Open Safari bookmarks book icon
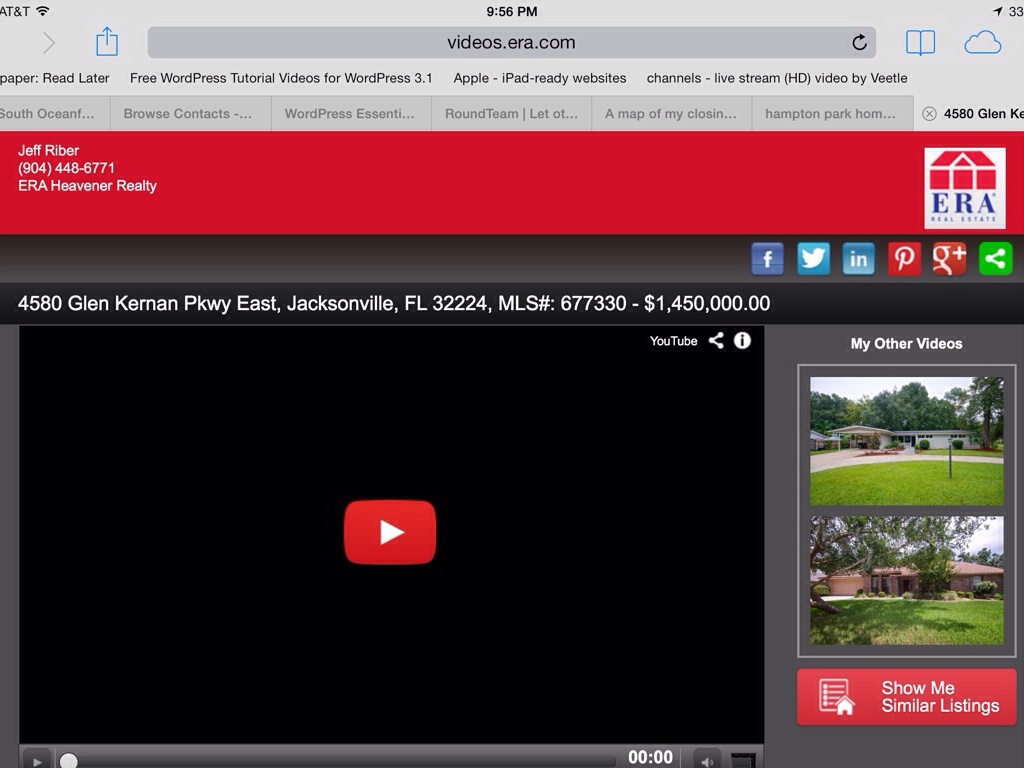1024x768 pixels. tap(920, 42)
